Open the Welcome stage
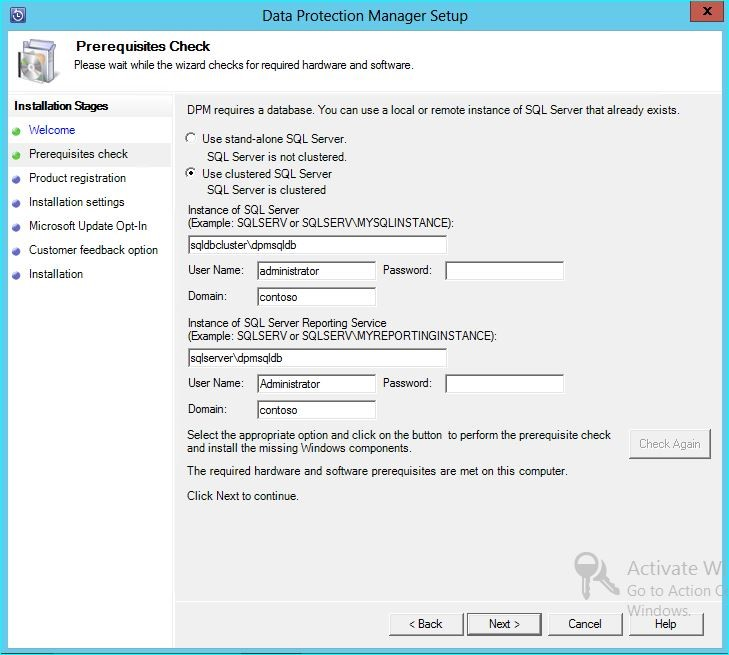Viewport: 729px width, 655px height. point(52,130)
